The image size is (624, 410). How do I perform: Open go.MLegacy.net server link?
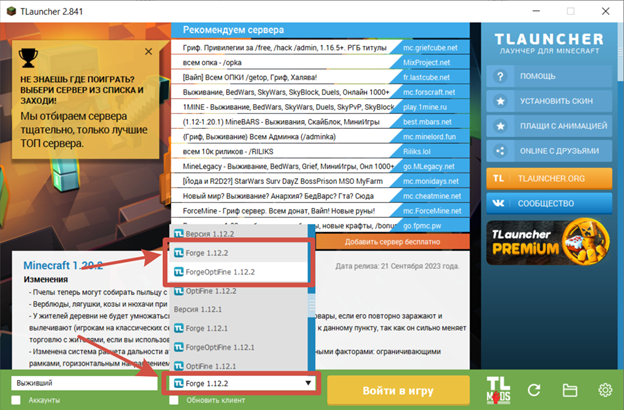pyautogui.click(x=429, y=166)
